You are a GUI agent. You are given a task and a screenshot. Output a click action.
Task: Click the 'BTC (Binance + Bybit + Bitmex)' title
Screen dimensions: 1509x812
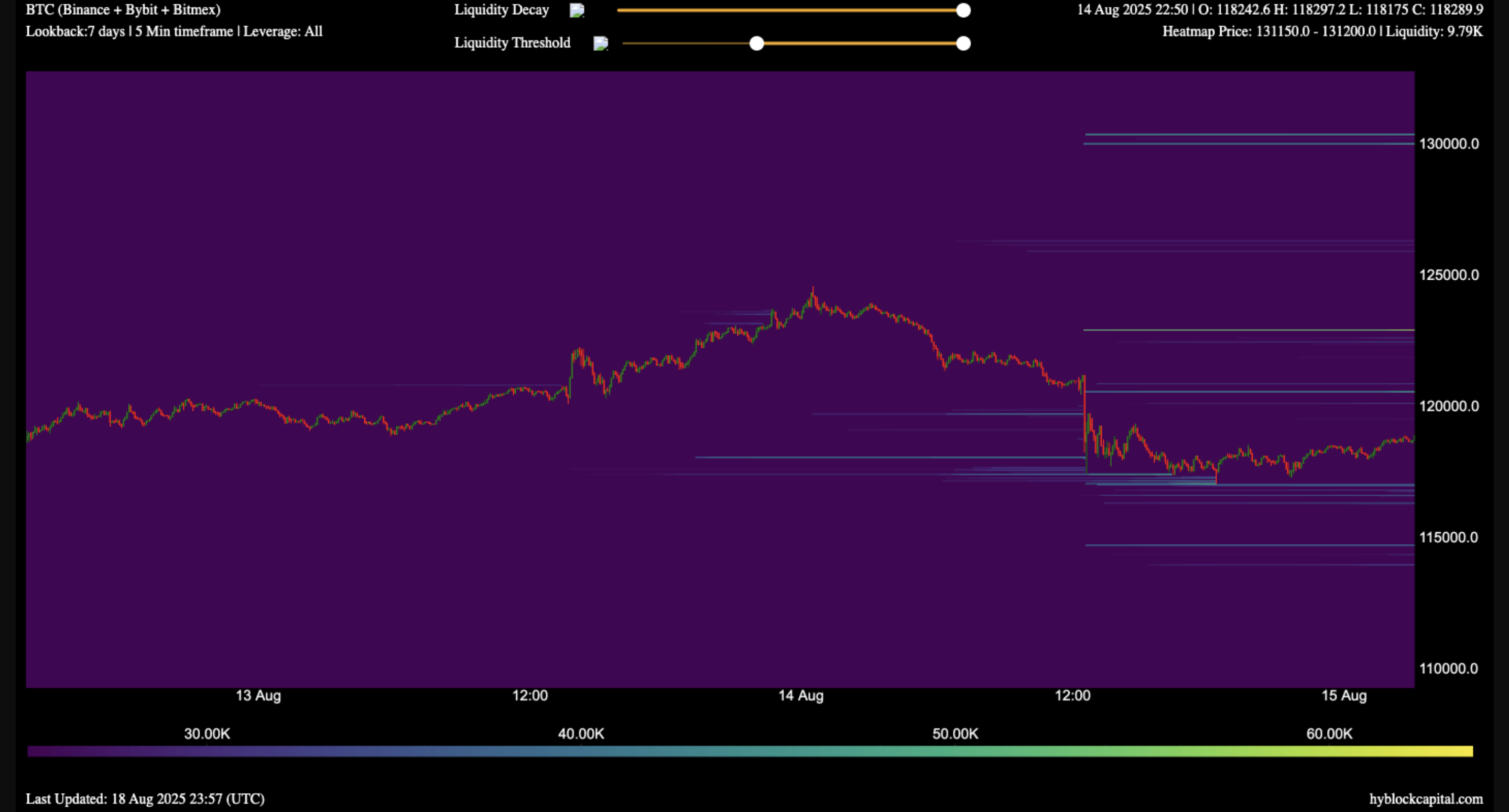click(123, 10)
